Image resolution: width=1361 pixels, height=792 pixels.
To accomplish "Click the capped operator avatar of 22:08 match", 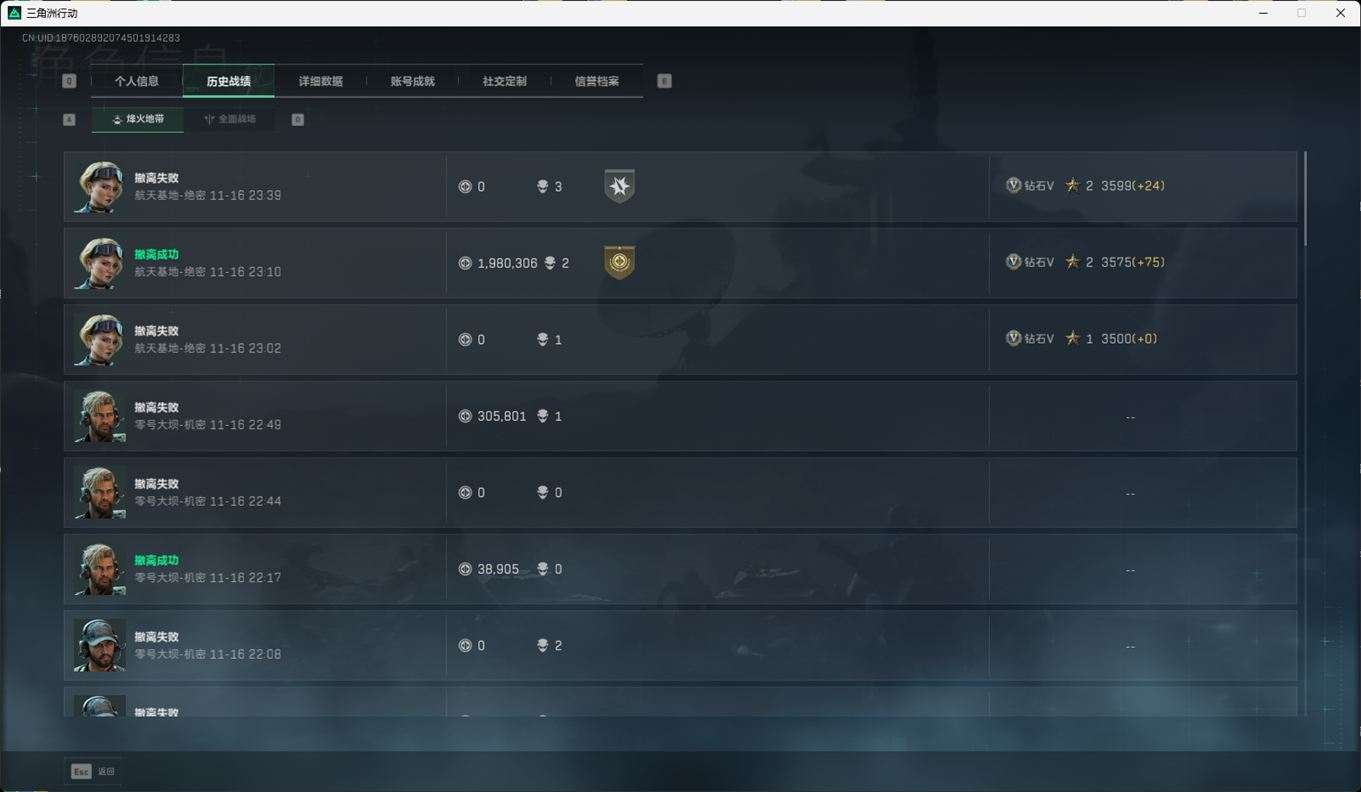I will [100, 645].
